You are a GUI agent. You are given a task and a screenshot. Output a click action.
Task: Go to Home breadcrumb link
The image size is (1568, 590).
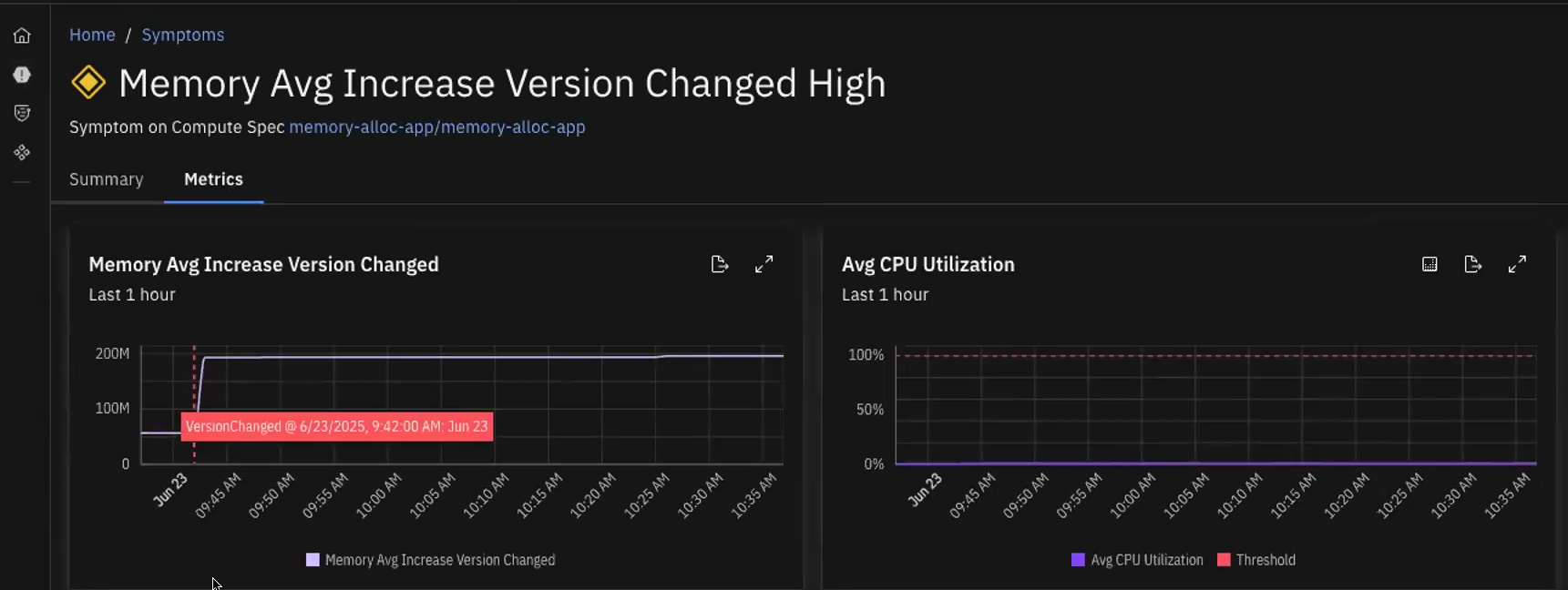pos(92,35)
